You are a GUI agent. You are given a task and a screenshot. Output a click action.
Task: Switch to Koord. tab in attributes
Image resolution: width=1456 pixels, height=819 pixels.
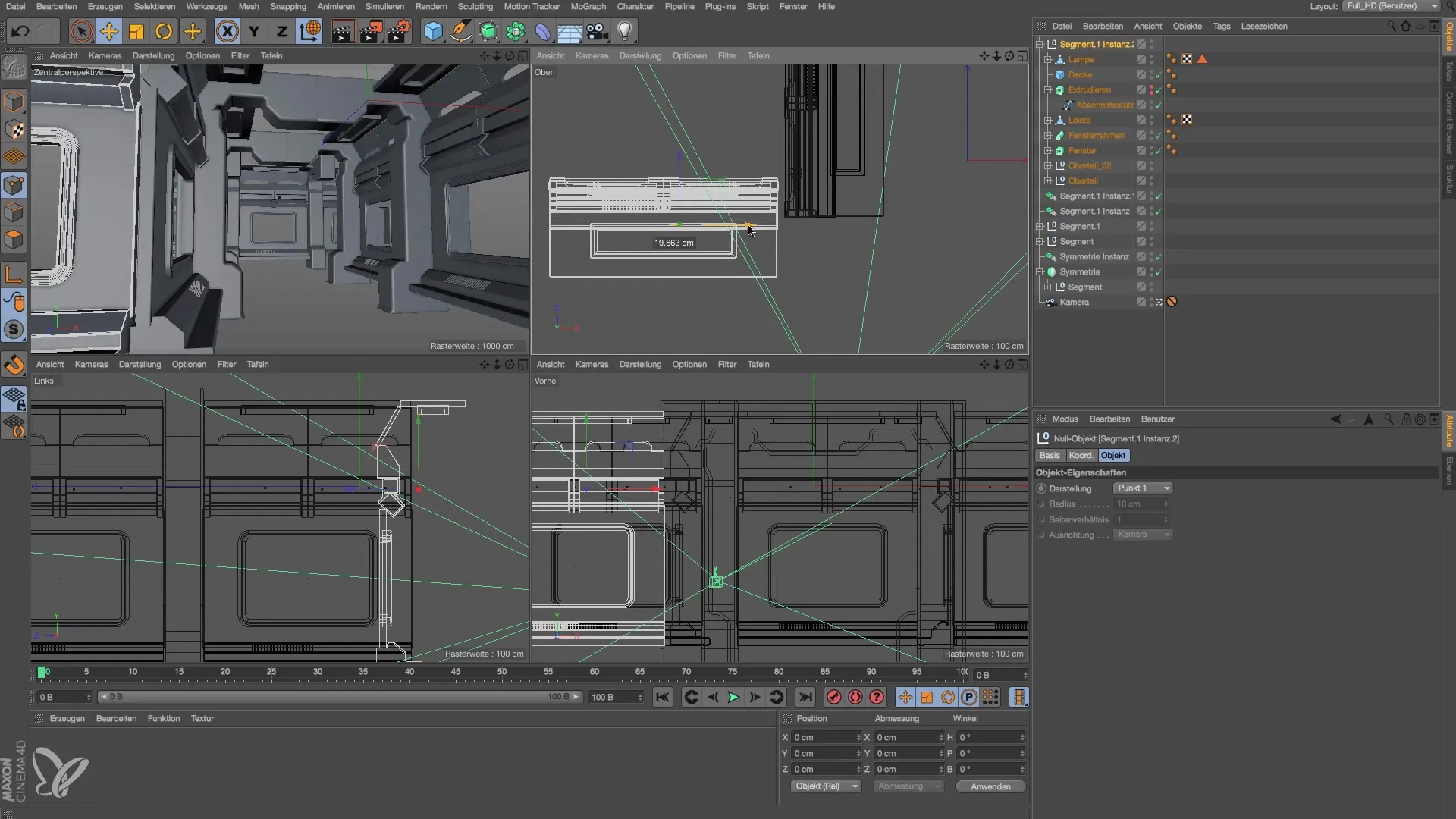(1081, 455)
